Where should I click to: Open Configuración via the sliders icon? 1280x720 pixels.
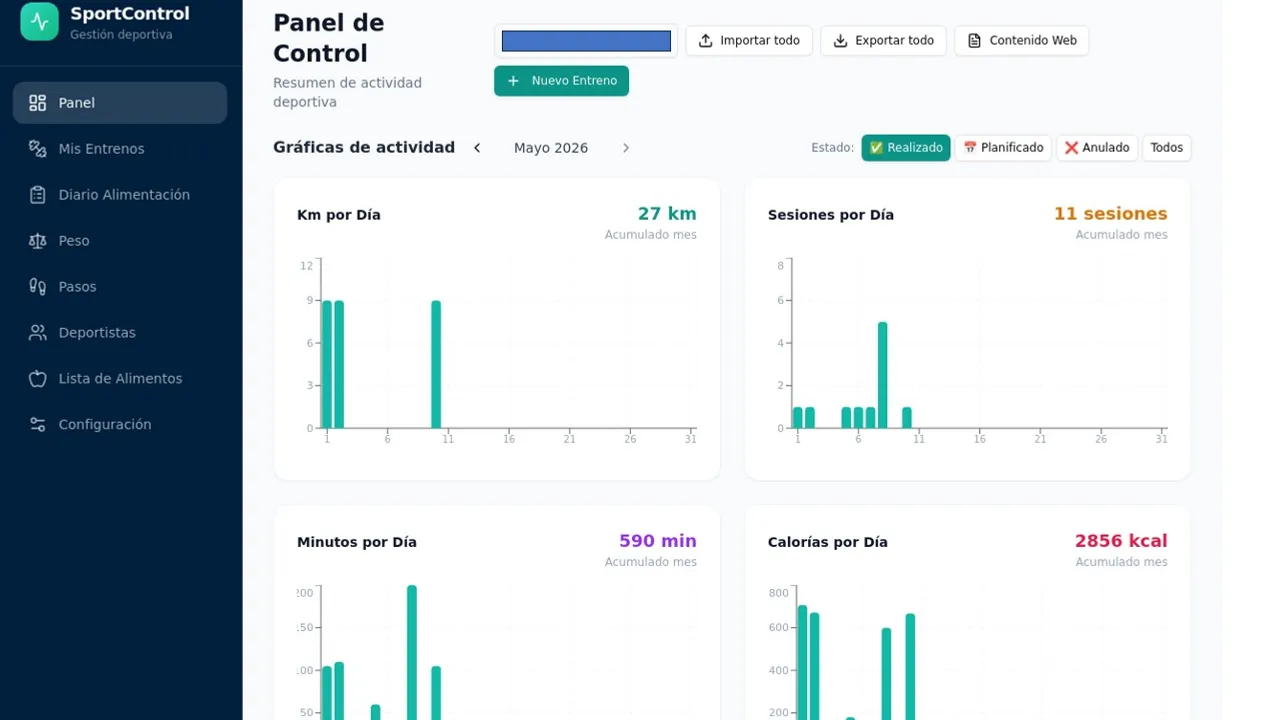click(38, 425)
